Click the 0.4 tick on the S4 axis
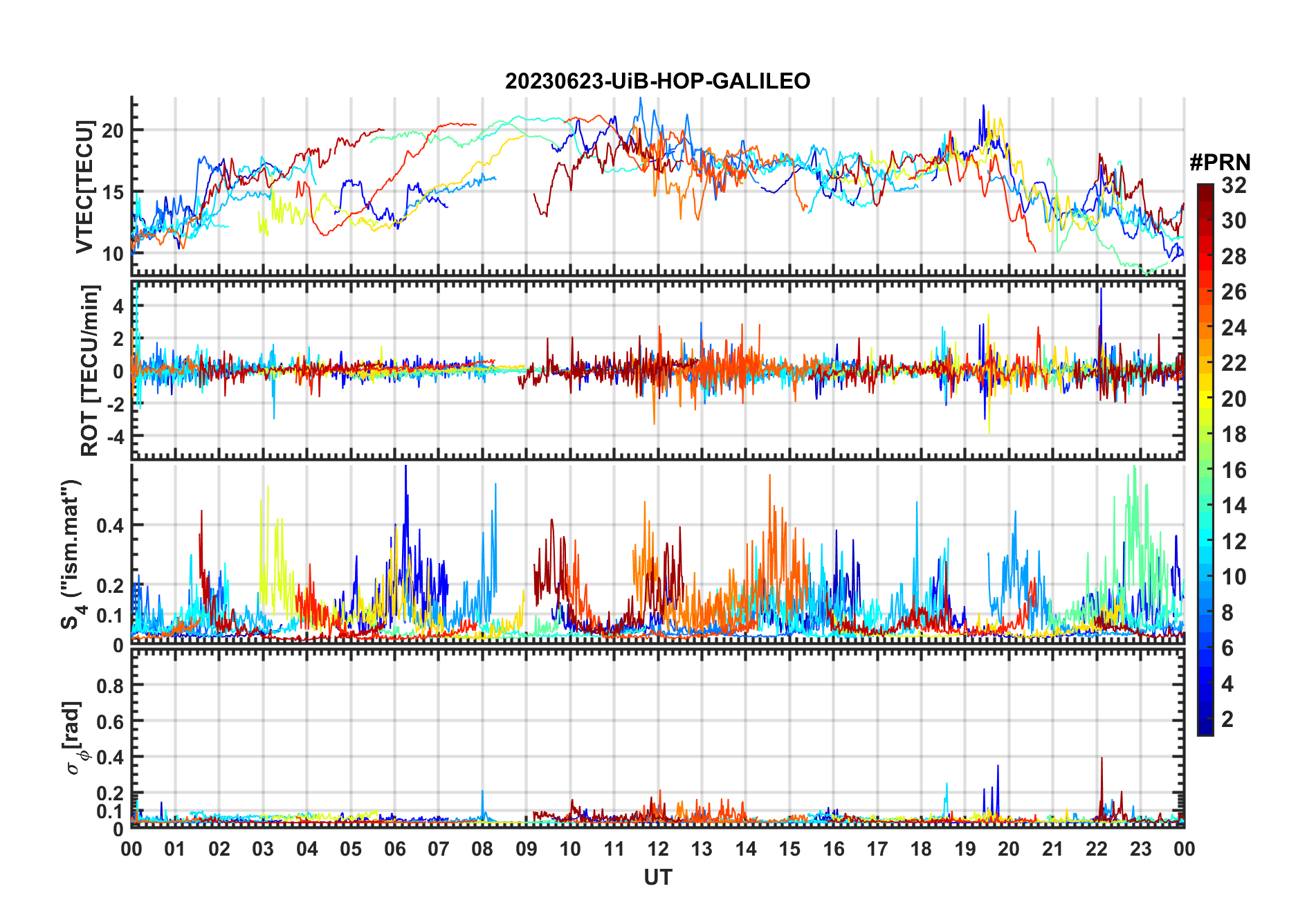1316x920 pixels. 110,525
